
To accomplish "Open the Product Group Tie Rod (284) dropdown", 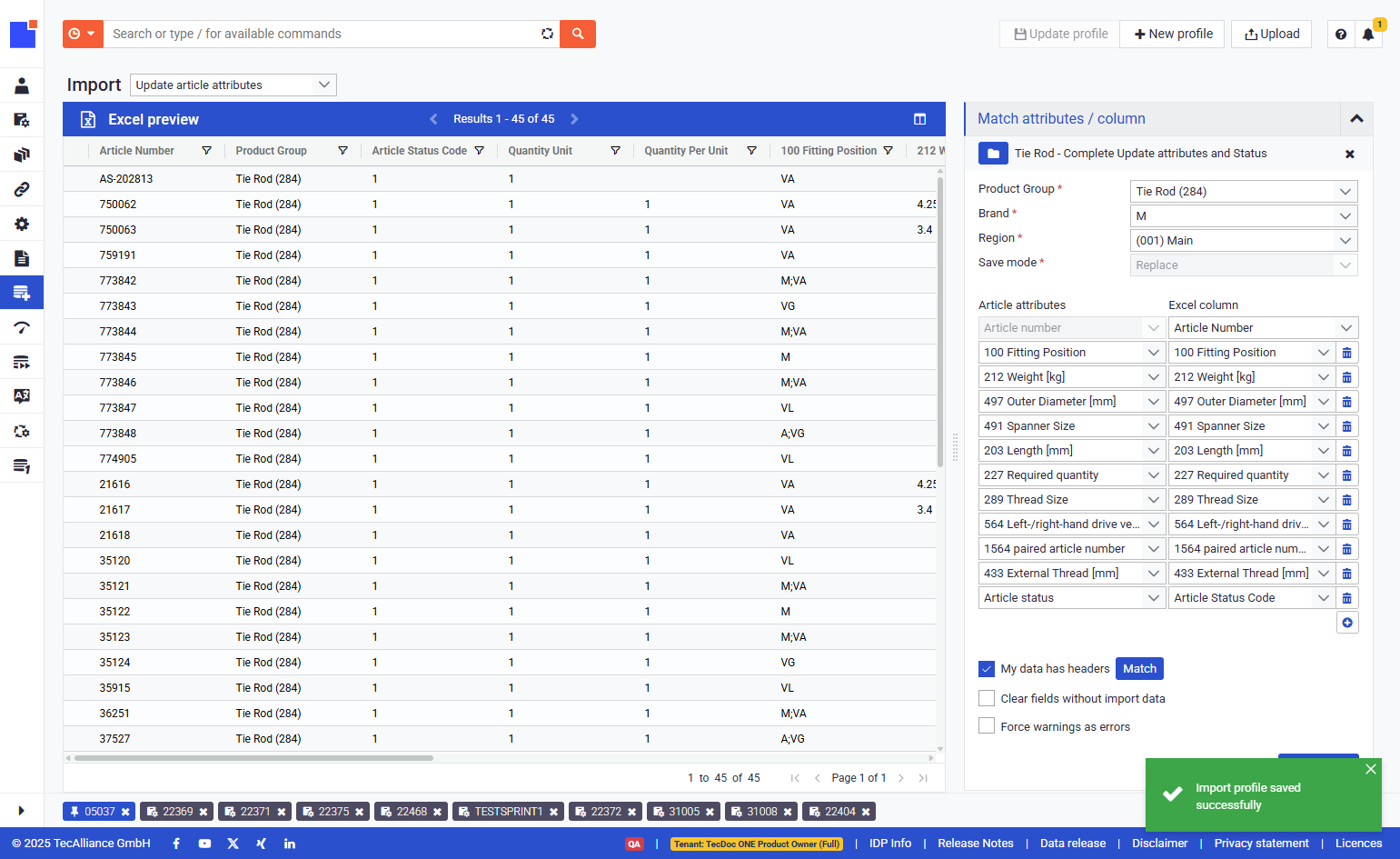I will click(1244, 191).
